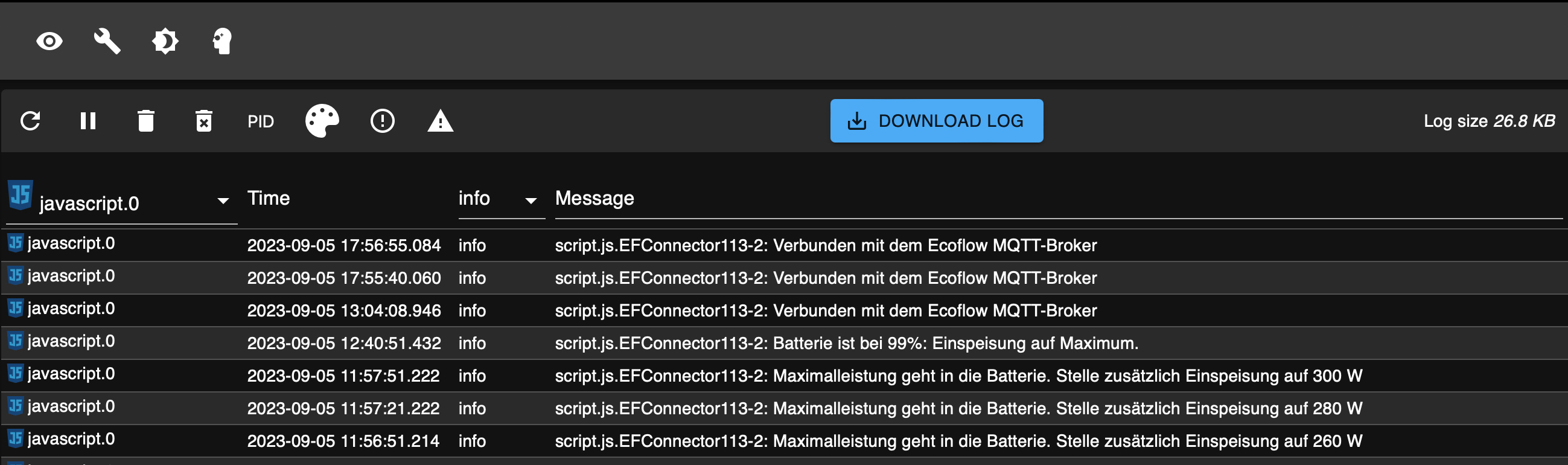Click the JS icon in the source filter

click(20, 195)
